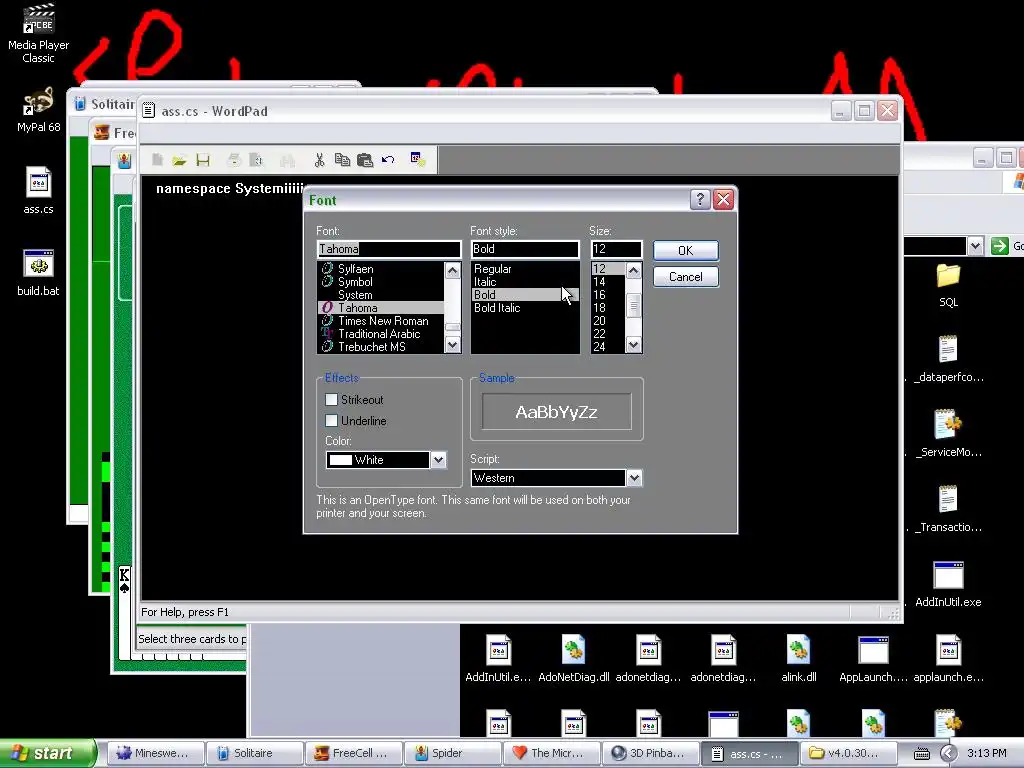
Task: Enable the Strikeout checkbox
Action: [x=331, y=400]
